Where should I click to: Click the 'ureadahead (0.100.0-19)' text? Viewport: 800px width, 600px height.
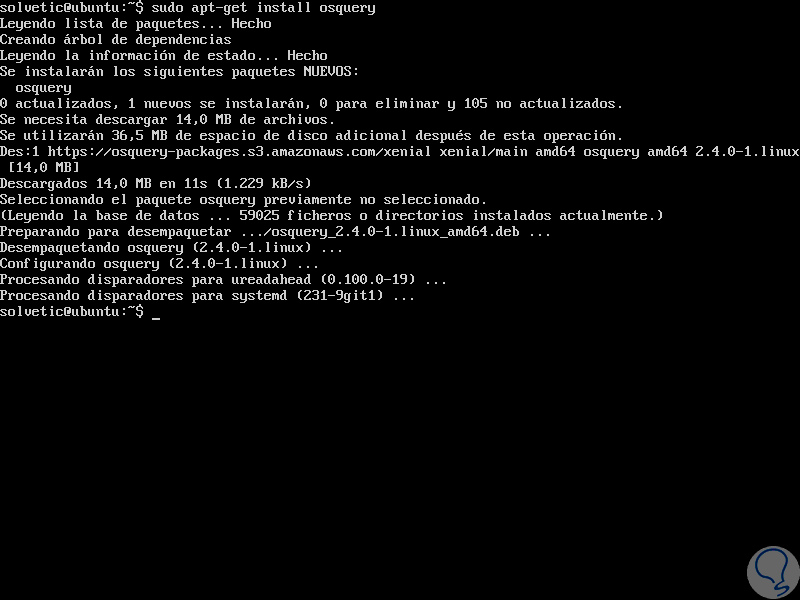tap(323, 280)
